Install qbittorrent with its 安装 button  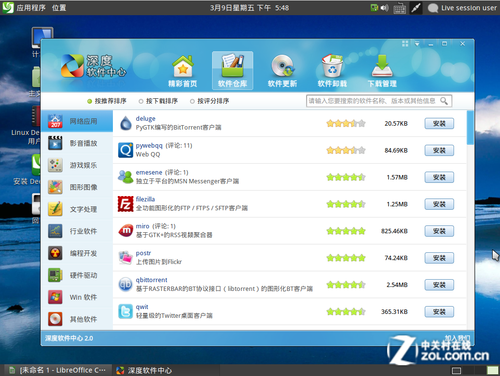click(439, 285)
